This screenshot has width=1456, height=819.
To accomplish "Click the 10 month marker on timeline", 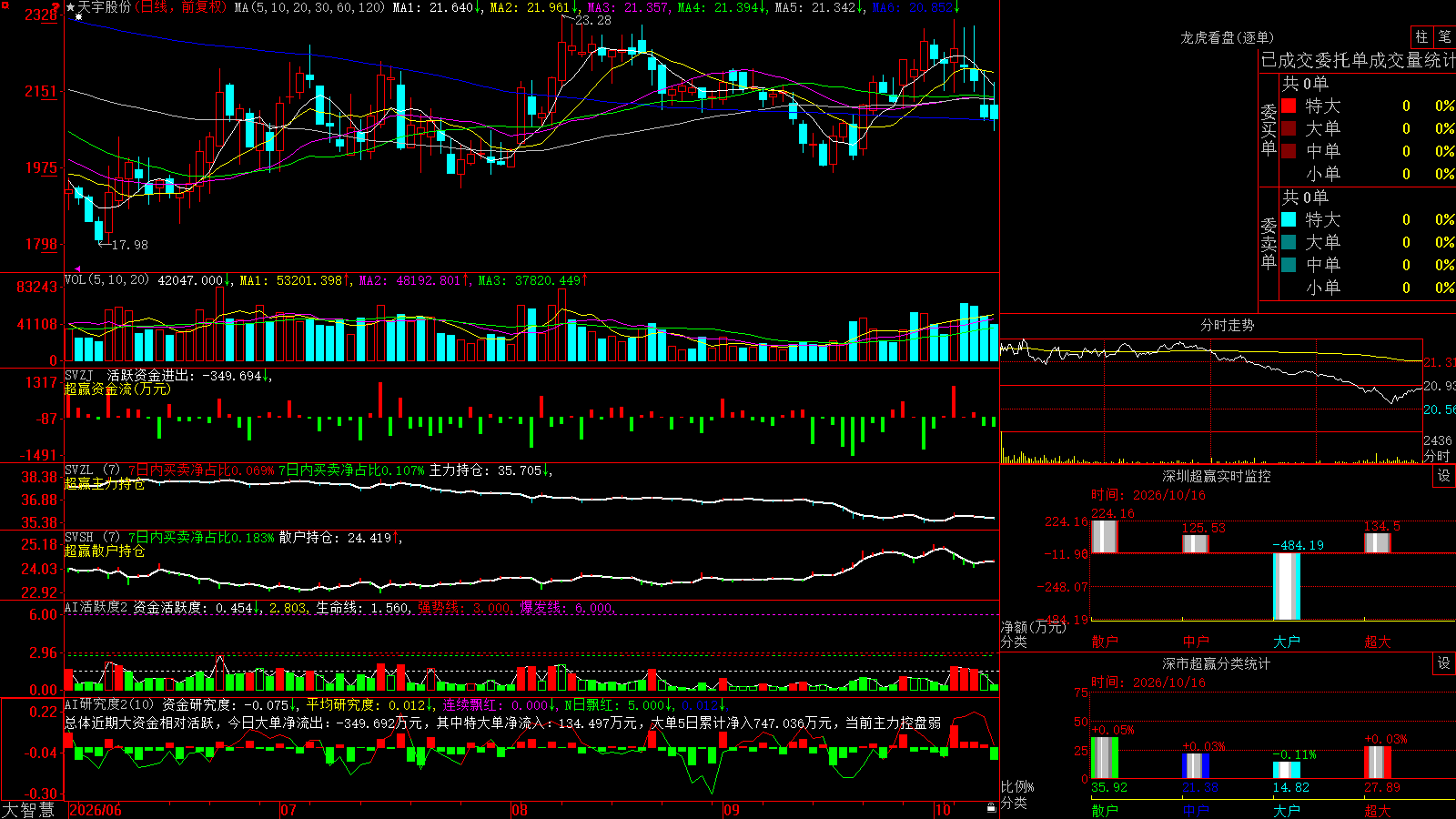I will tap(943, 810).
